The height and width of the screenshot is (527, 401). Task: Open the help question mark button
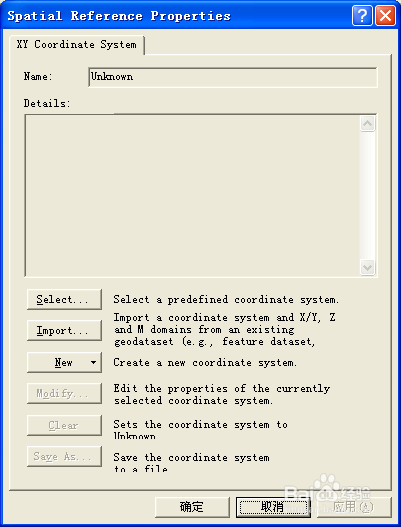pyautogui.click(x=362, y=15)
